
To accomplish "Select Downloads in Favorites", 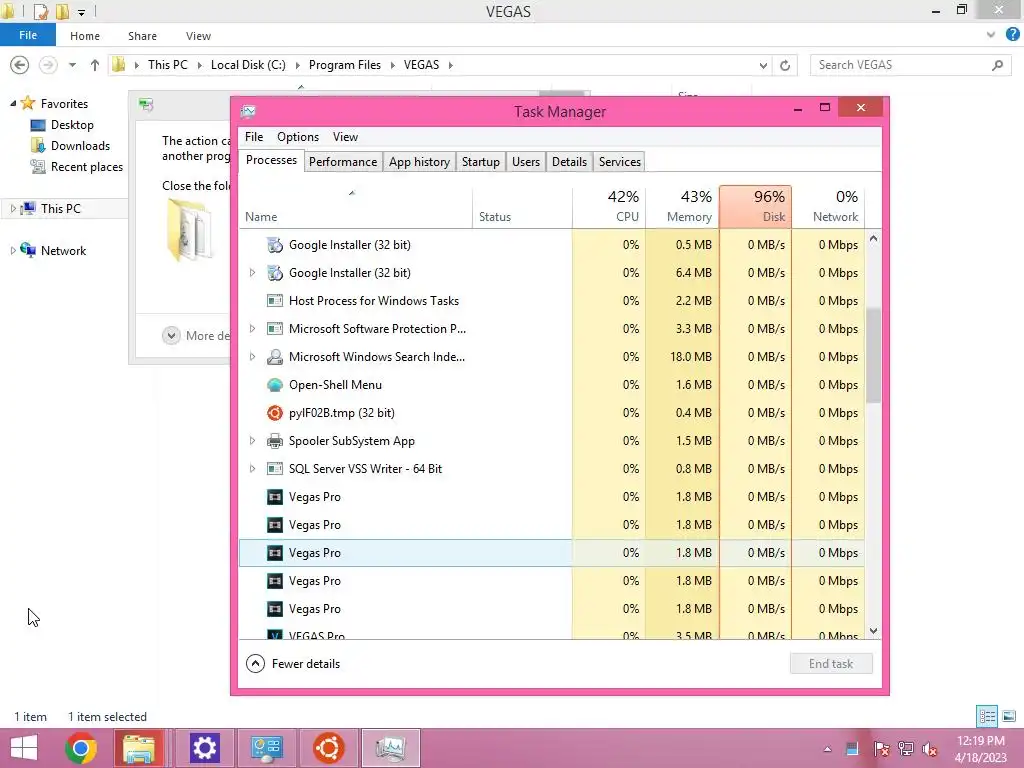I will pyautogui.click(x=80, y=146).
